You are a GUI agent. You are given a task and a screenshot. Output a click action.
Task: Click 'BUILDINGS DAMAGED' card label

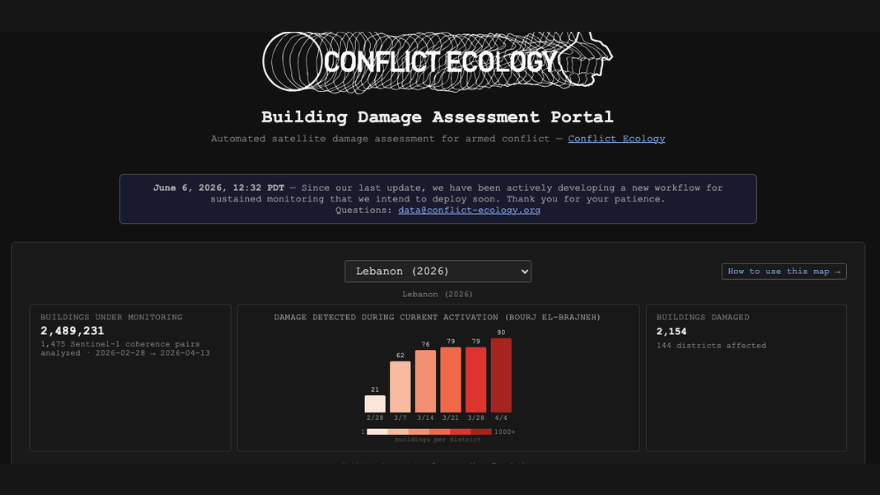click(703, 317)
